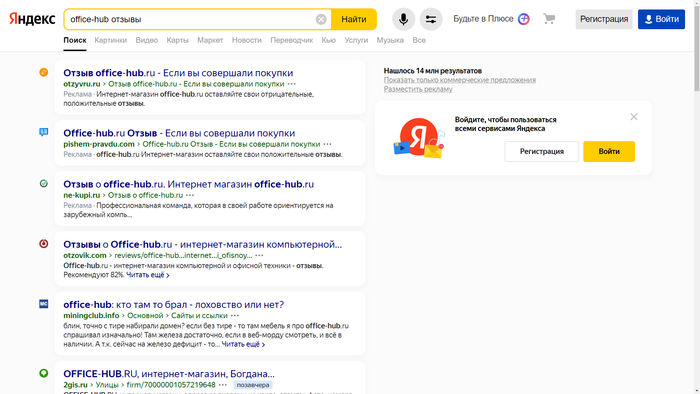The width and height of the screenshot is (700, 394).
Task: Click the Yandex mascot promo image
Action: click(419, 138)
